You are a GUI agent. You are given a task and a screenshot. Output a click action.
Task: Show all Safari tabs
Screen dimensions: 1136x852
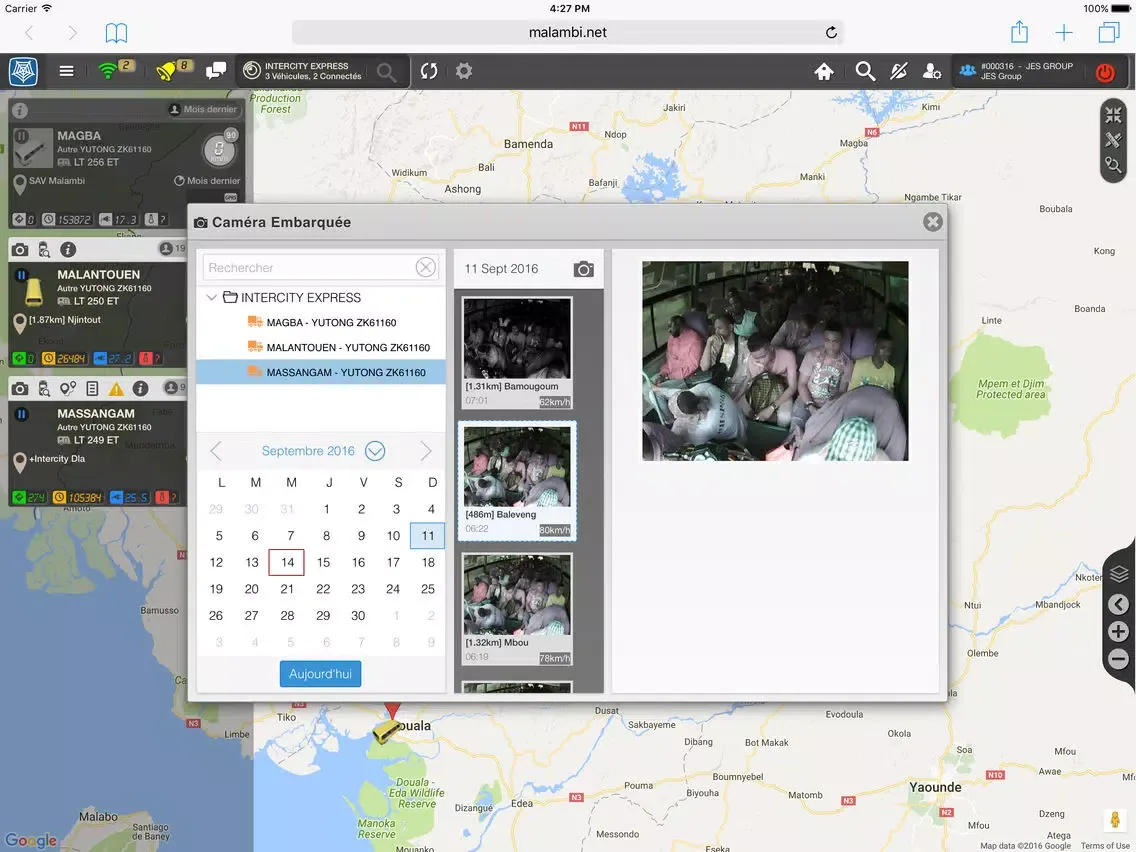[x=1108, y=33]
